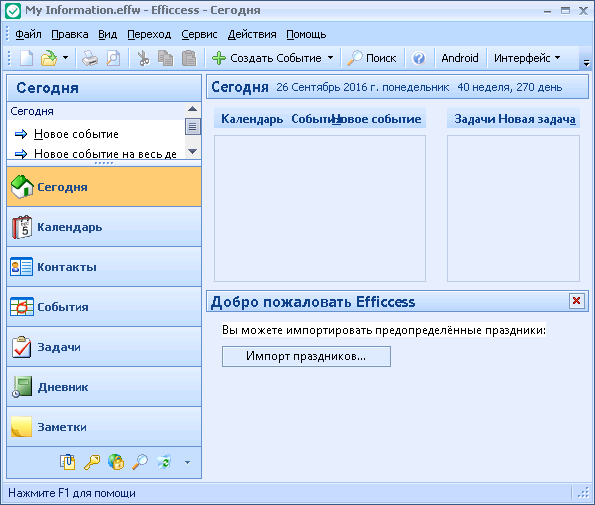This screenshot has width=595, height=505.
Task: Click the splitter grip under the shortcuts list
Action: click(104, 163)
